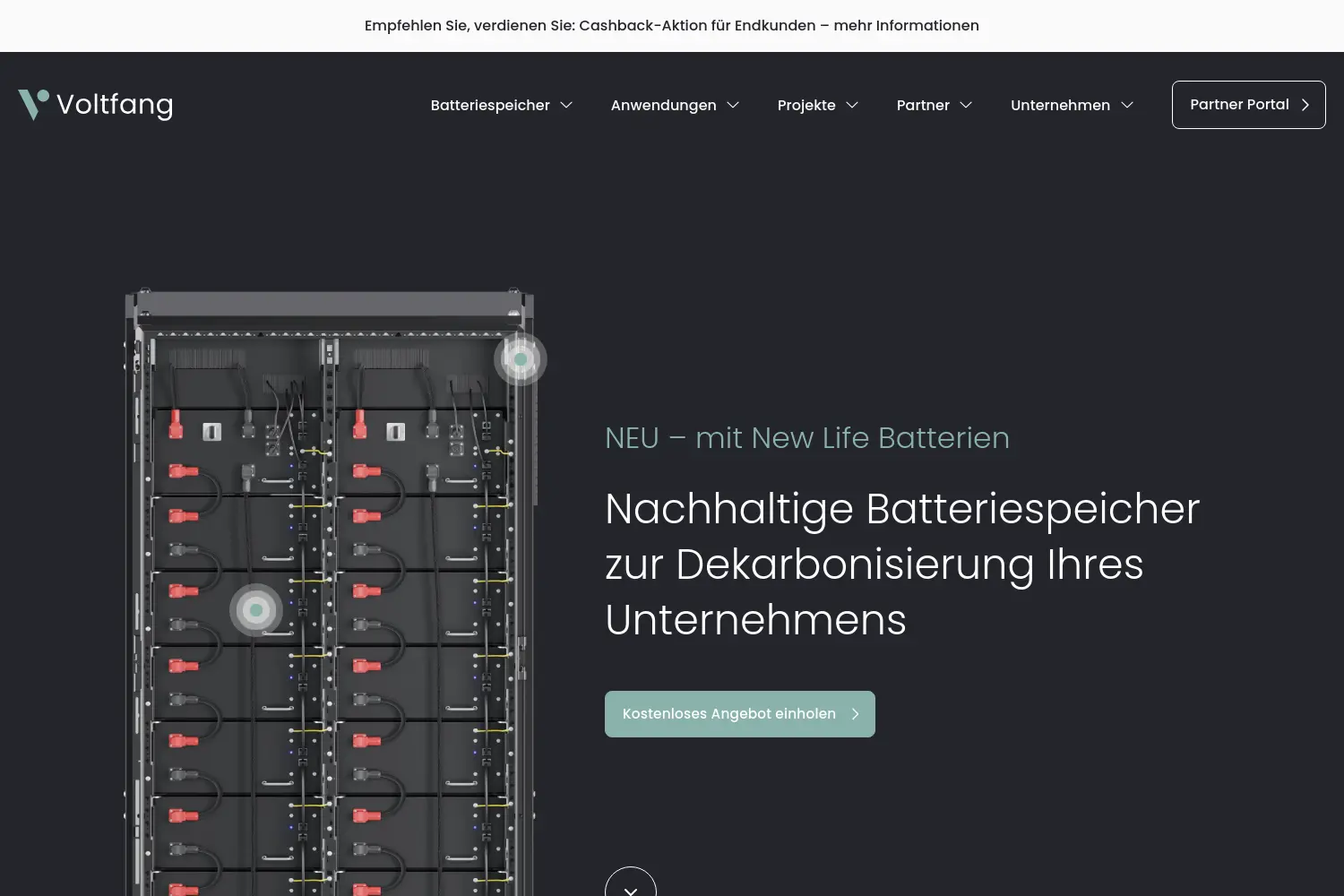1344x896 pixels.
Task: Click 'NEU – mit New Life Batterien' text
Action: point(807,438)
